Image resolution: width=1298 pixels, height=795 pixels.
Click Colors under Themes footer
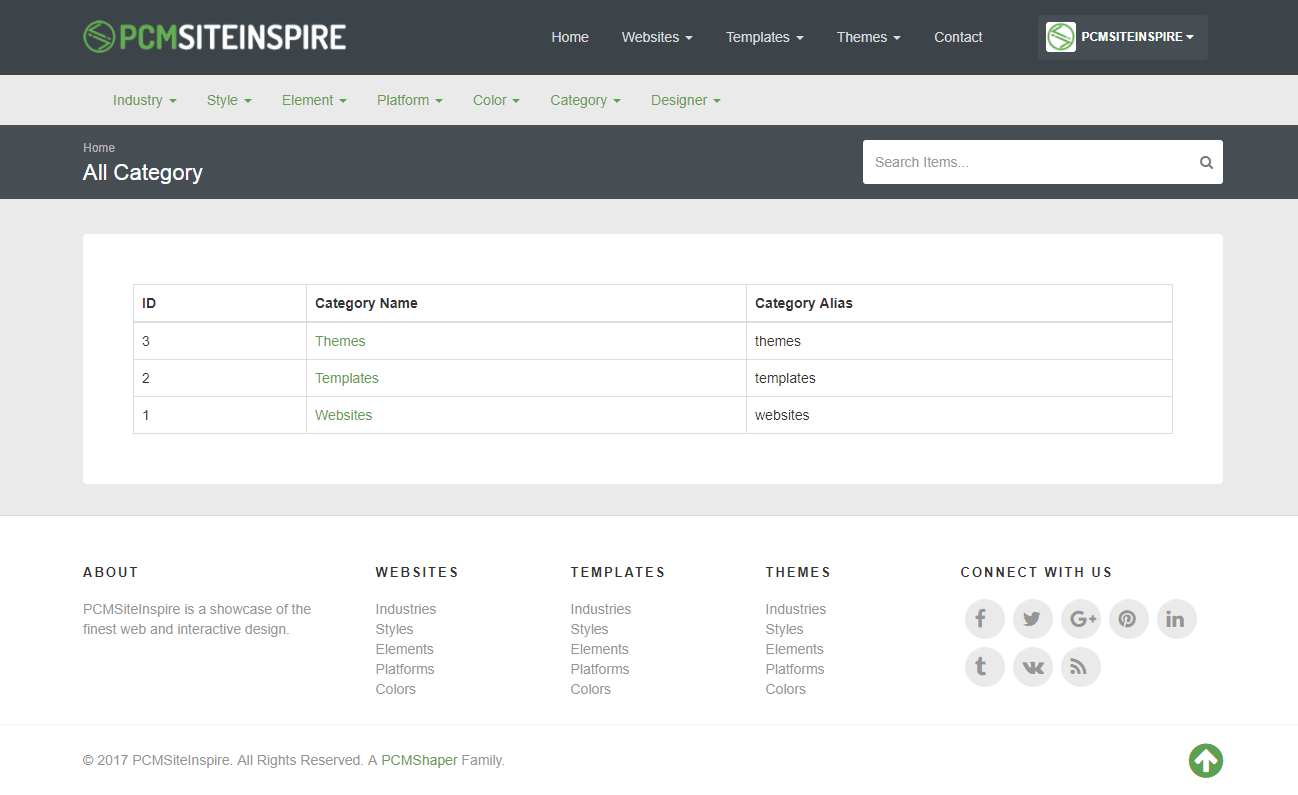point(785,689)
